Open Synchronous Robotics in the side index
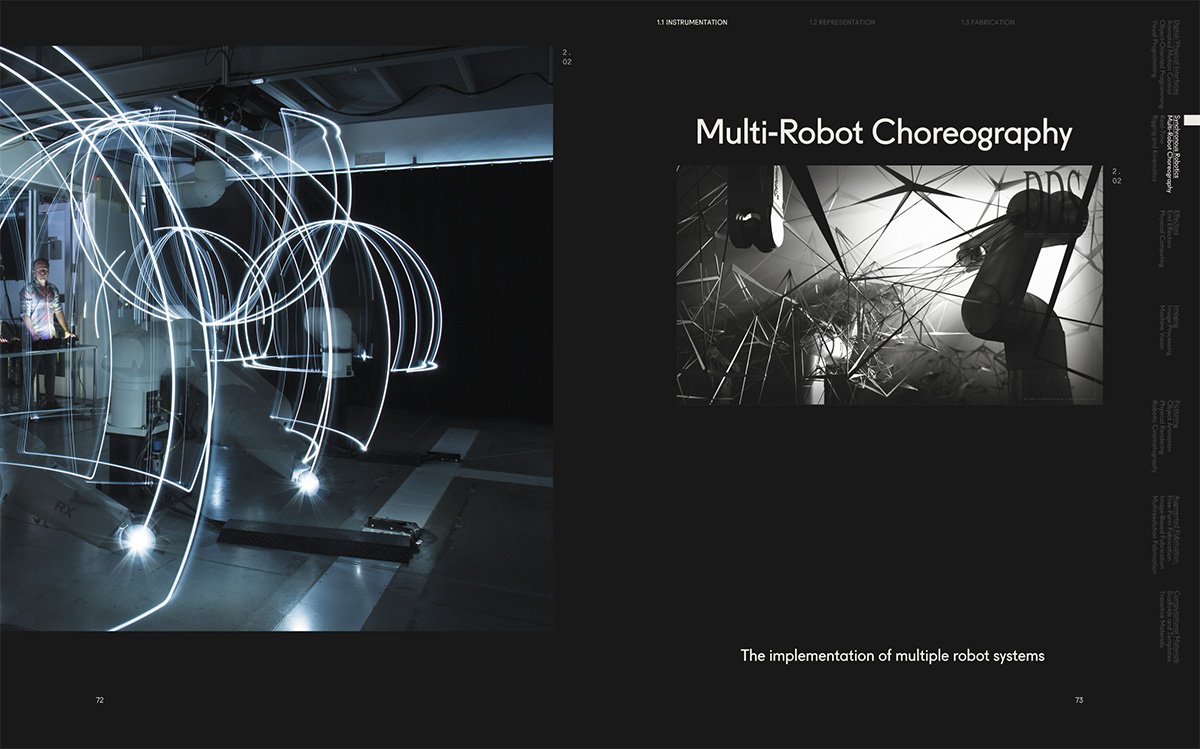This screenshot has height=749, width=1200. tap(1178, 147)
